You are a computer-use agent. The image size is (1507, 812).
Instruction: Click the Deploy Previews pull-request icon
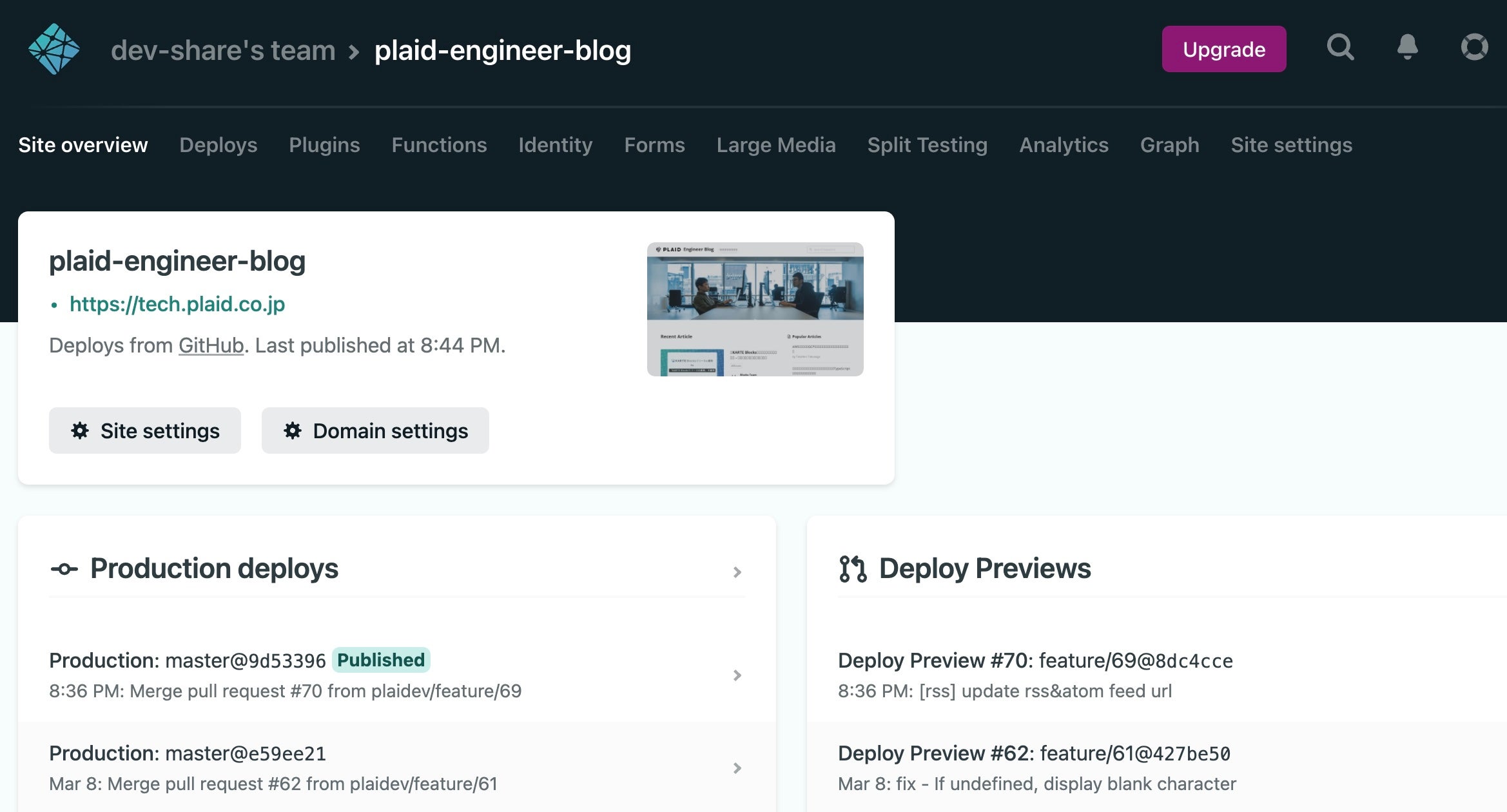tap(852, 569)
